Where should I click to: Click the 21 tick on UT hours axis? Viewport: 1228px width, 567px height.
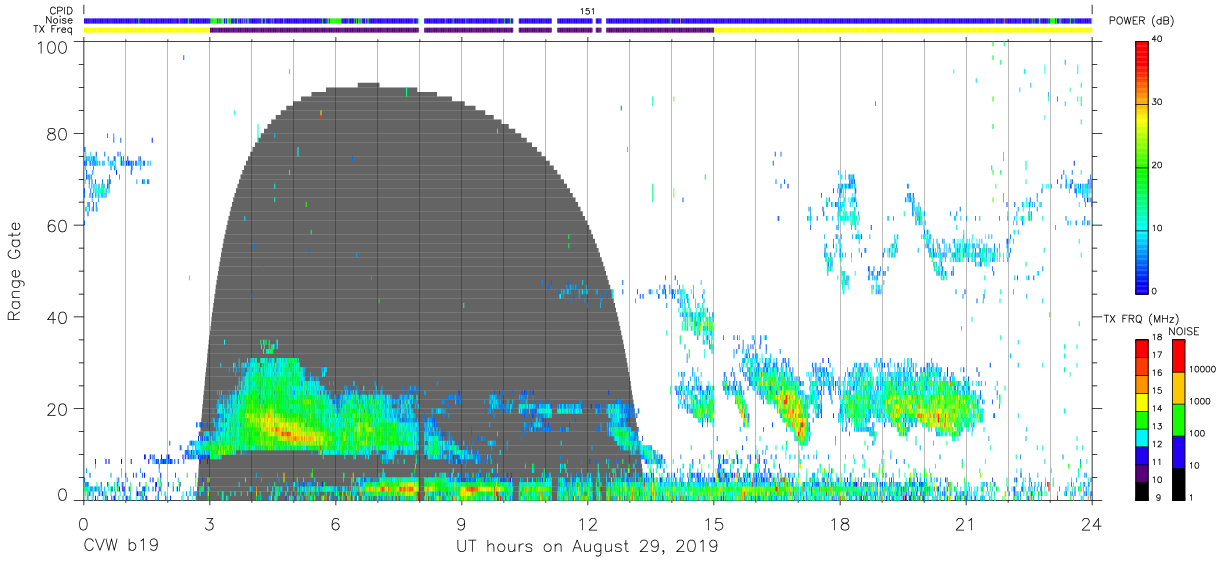click(966, 524)
